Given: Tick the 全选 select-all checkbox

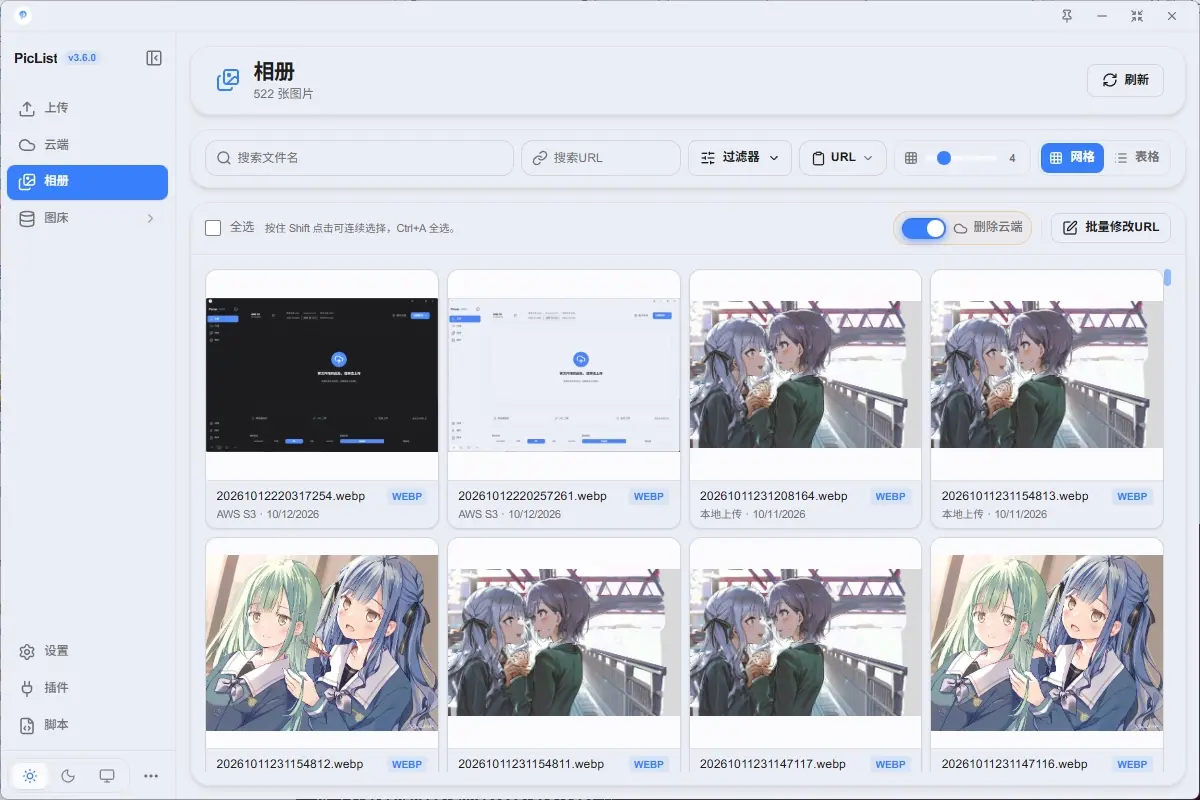Looking at the screenshot, I should (213, 228).
